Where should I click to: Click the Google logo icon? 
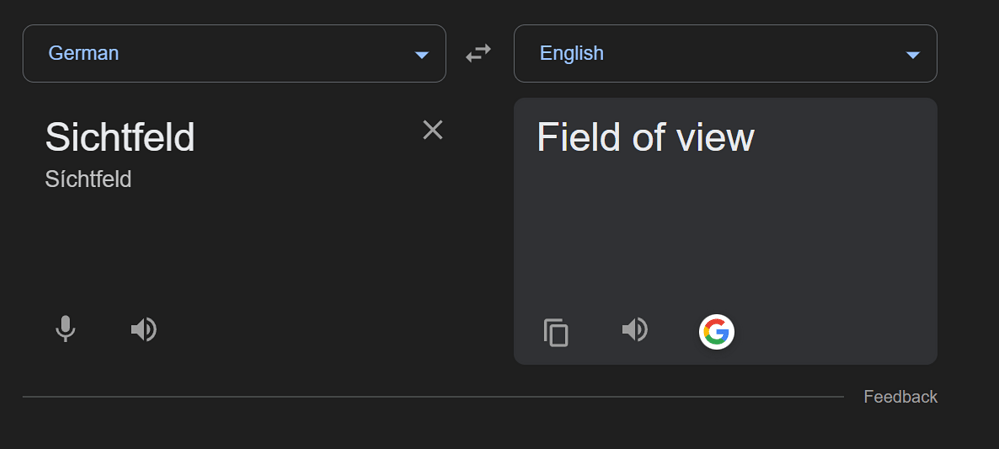click(x=716, y=331)
